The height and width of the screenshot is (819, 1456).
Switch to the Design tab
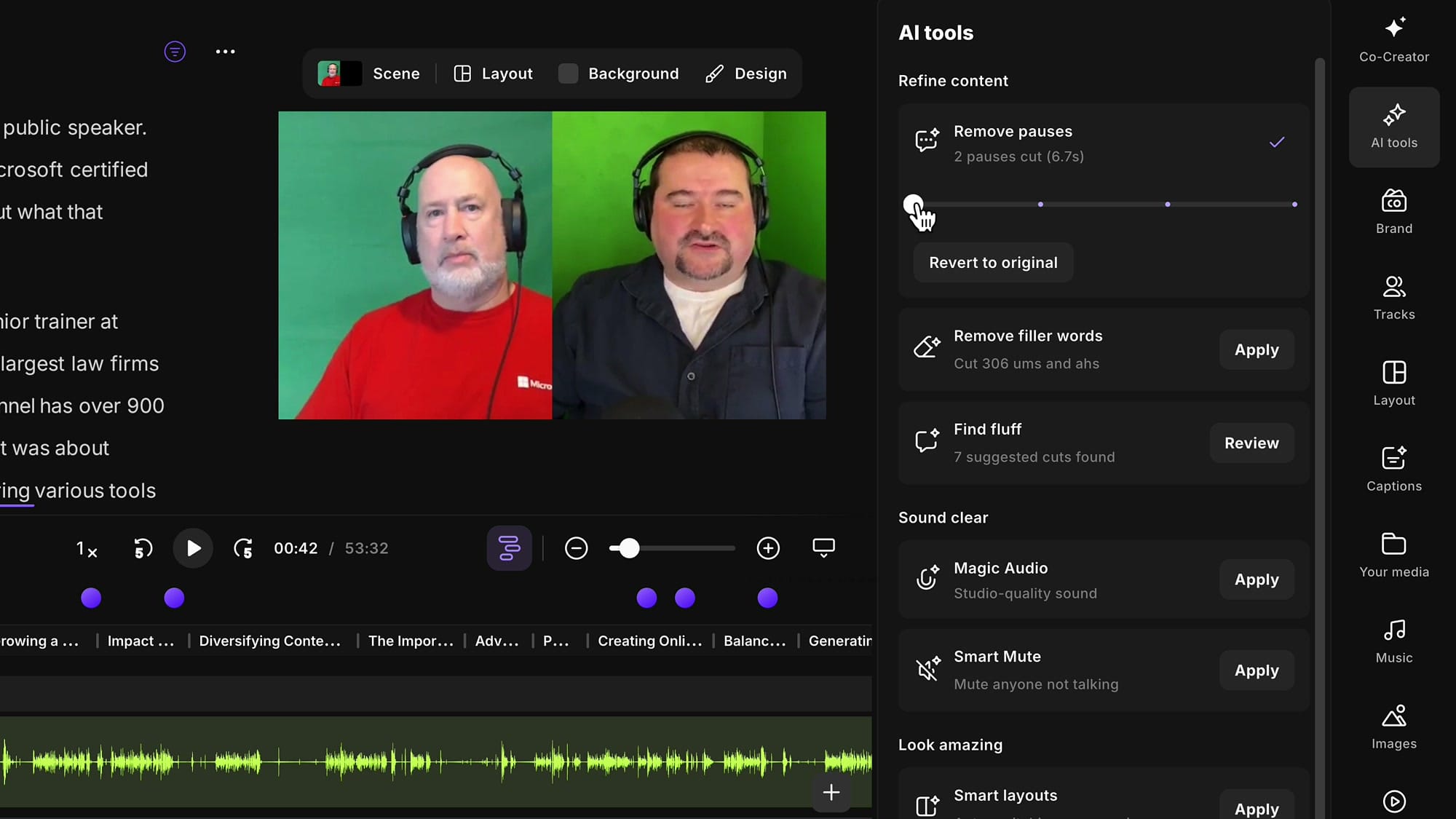[747, 74]
